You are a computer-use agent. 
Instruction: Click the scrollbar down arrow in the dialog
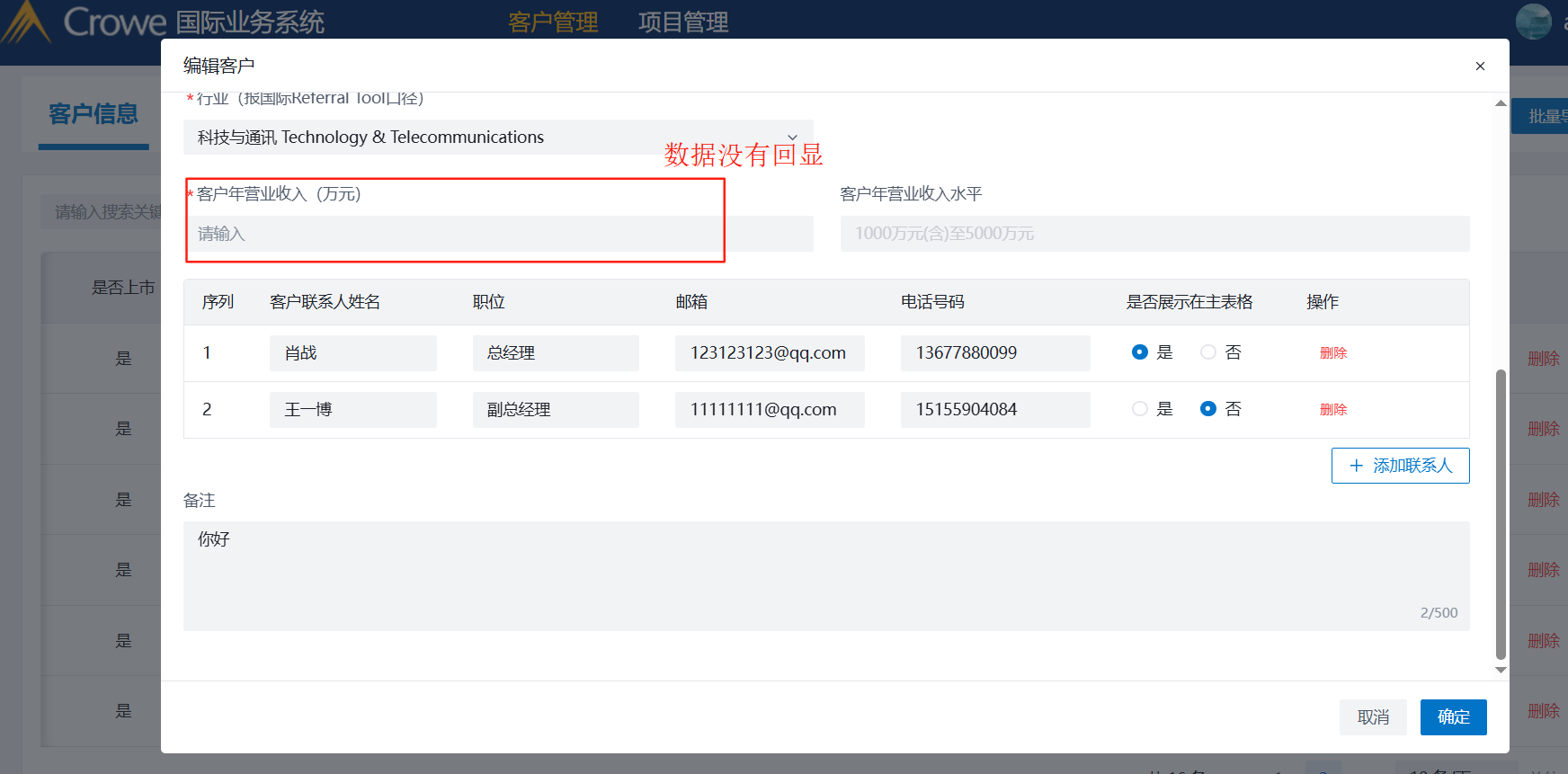pos(1501,670)
